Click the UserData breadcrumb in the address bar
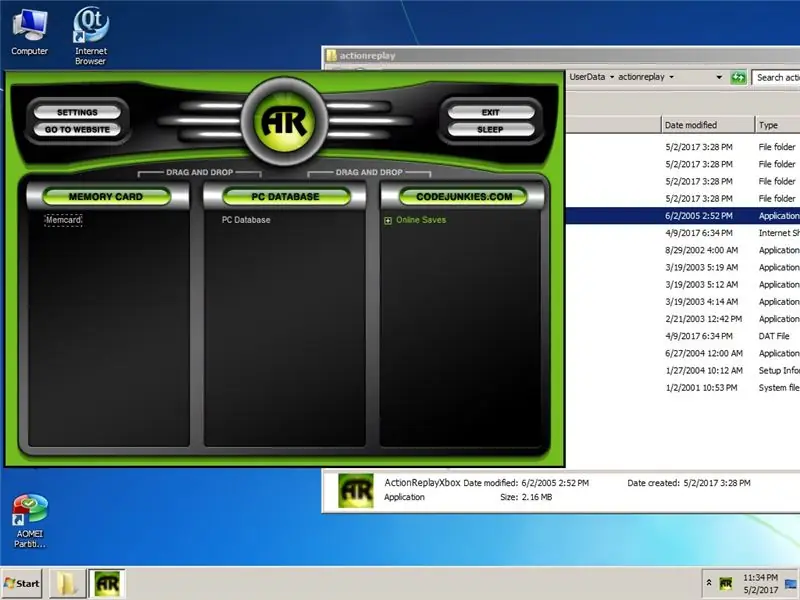Viewport: 800px width, 600px height. point(587,77)
